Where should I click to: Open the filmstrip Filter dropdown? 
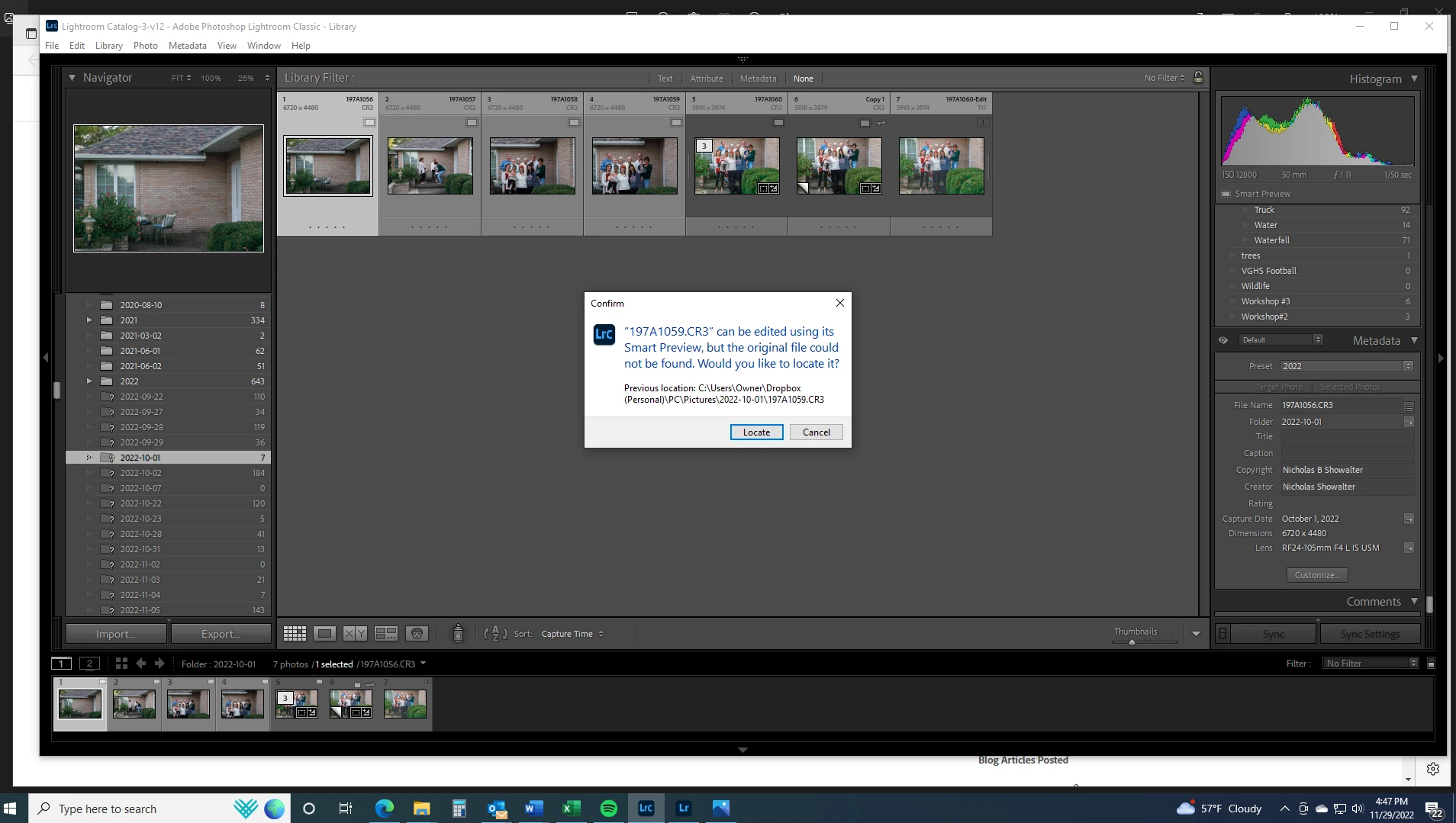(x=1371, y=664)
